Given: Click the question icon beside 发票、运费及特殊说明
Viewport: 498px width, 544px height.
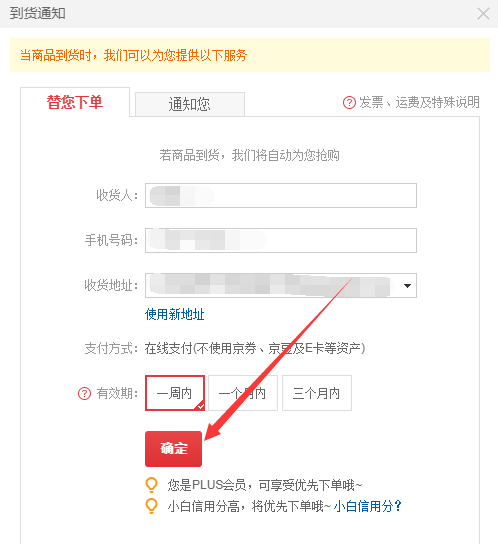Looking at the screenshot, I should (x=349, y=102).
